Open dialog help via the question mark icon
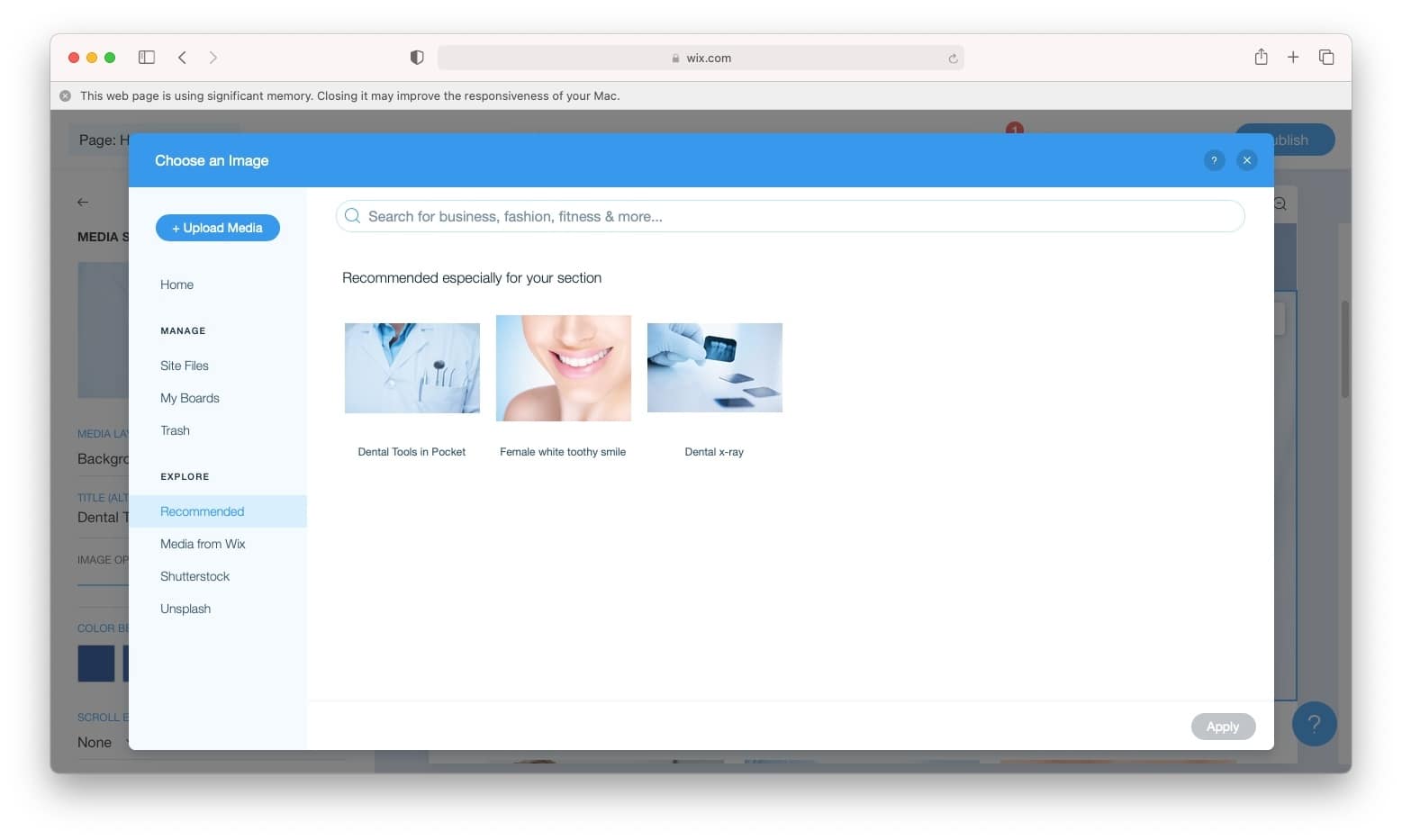1402x840 pixels. click(x=1214, y=160)
